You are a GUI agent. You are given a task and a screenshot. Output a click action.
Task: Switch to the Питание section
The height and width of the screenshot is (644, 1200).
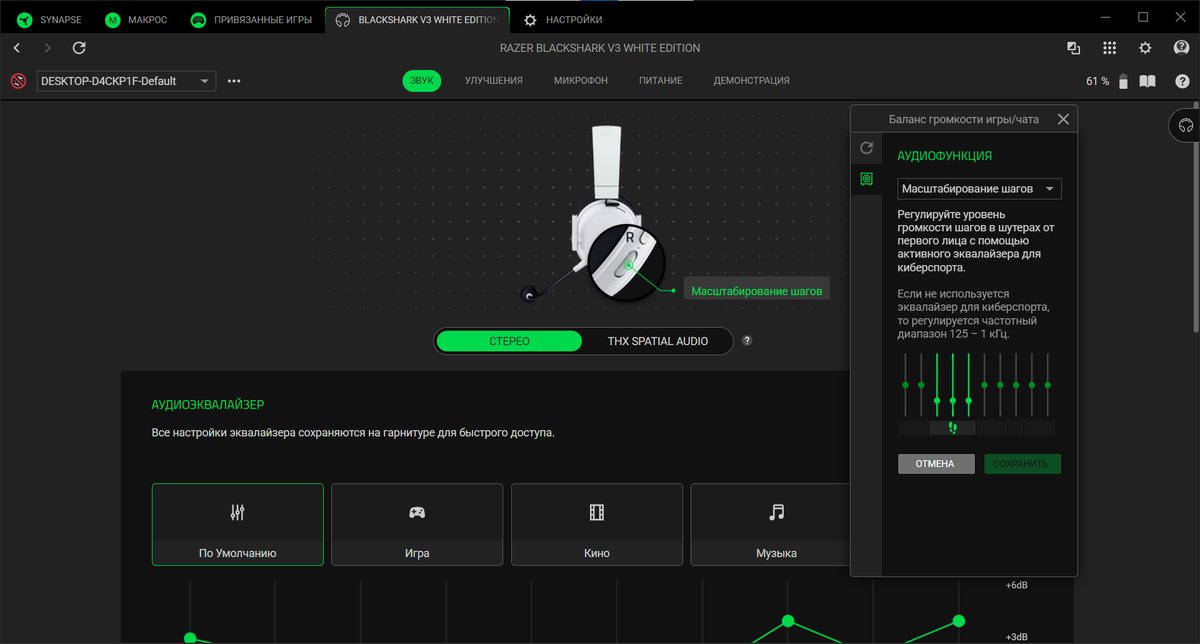pyautogui.click(x=661, y=81)
